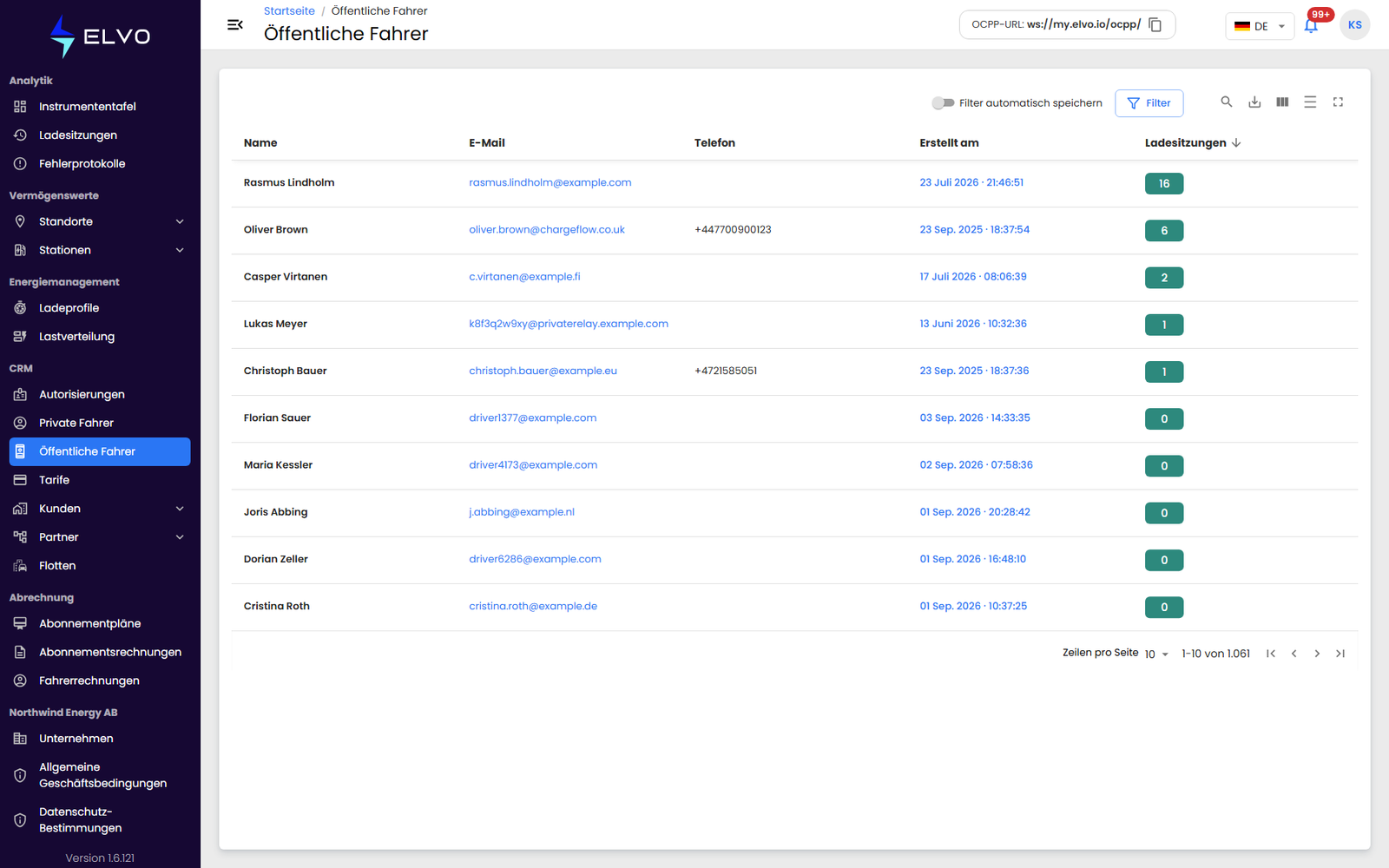This screenshot has width=1389, height=868.
Task: Open table search magnifier
Action: point(1227,102)
